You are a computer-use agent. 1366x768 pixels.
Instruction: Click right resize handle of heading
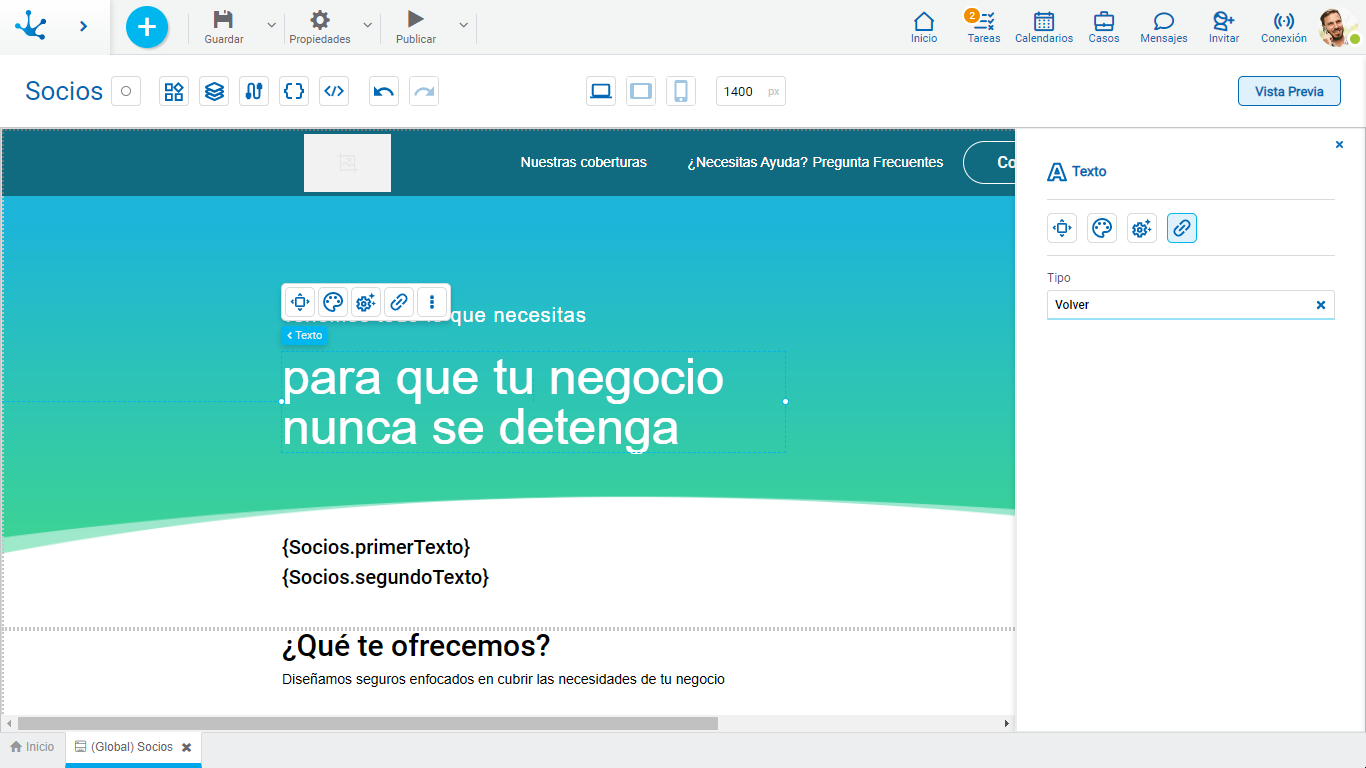[785, 401]
